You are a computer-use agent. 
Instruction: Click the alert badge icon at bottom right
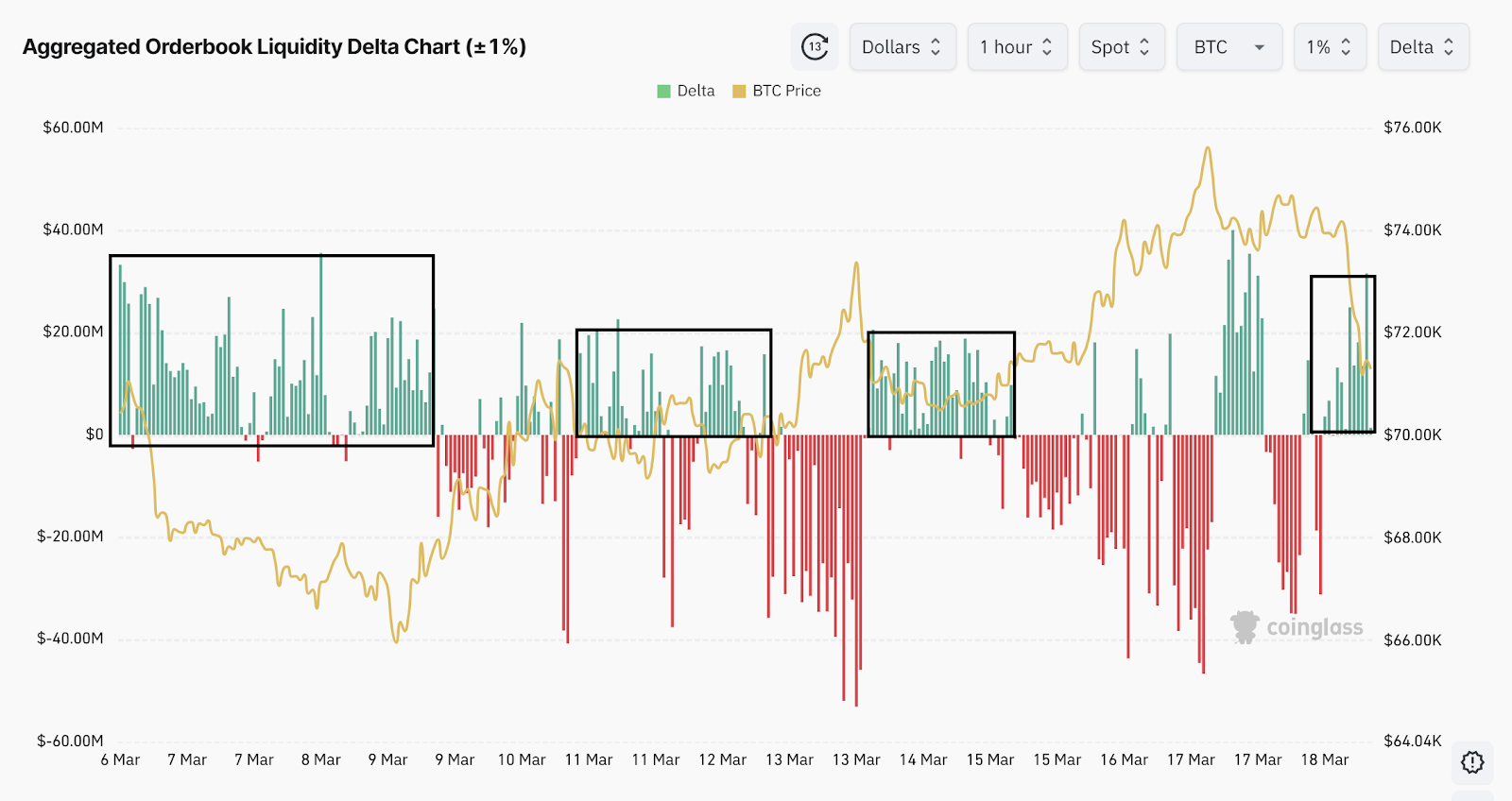tap(1471, 763)
